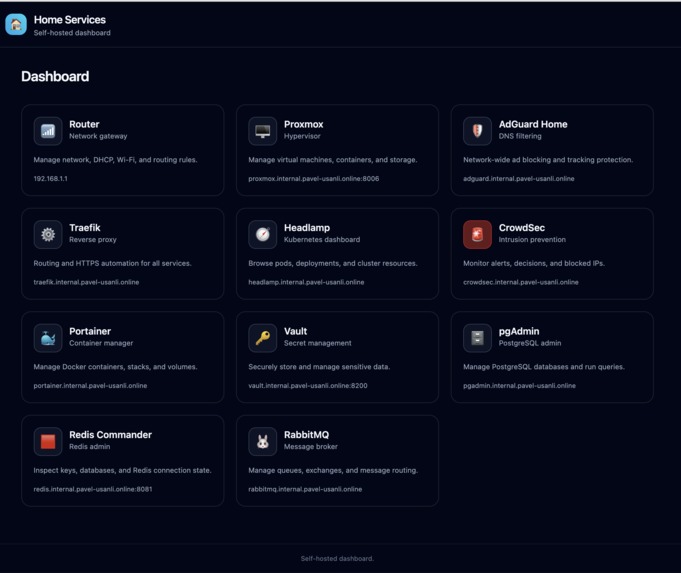The image size is (681, 573).
Task: Click the CrowdSec red siren icon
Action: pos(477,234)
